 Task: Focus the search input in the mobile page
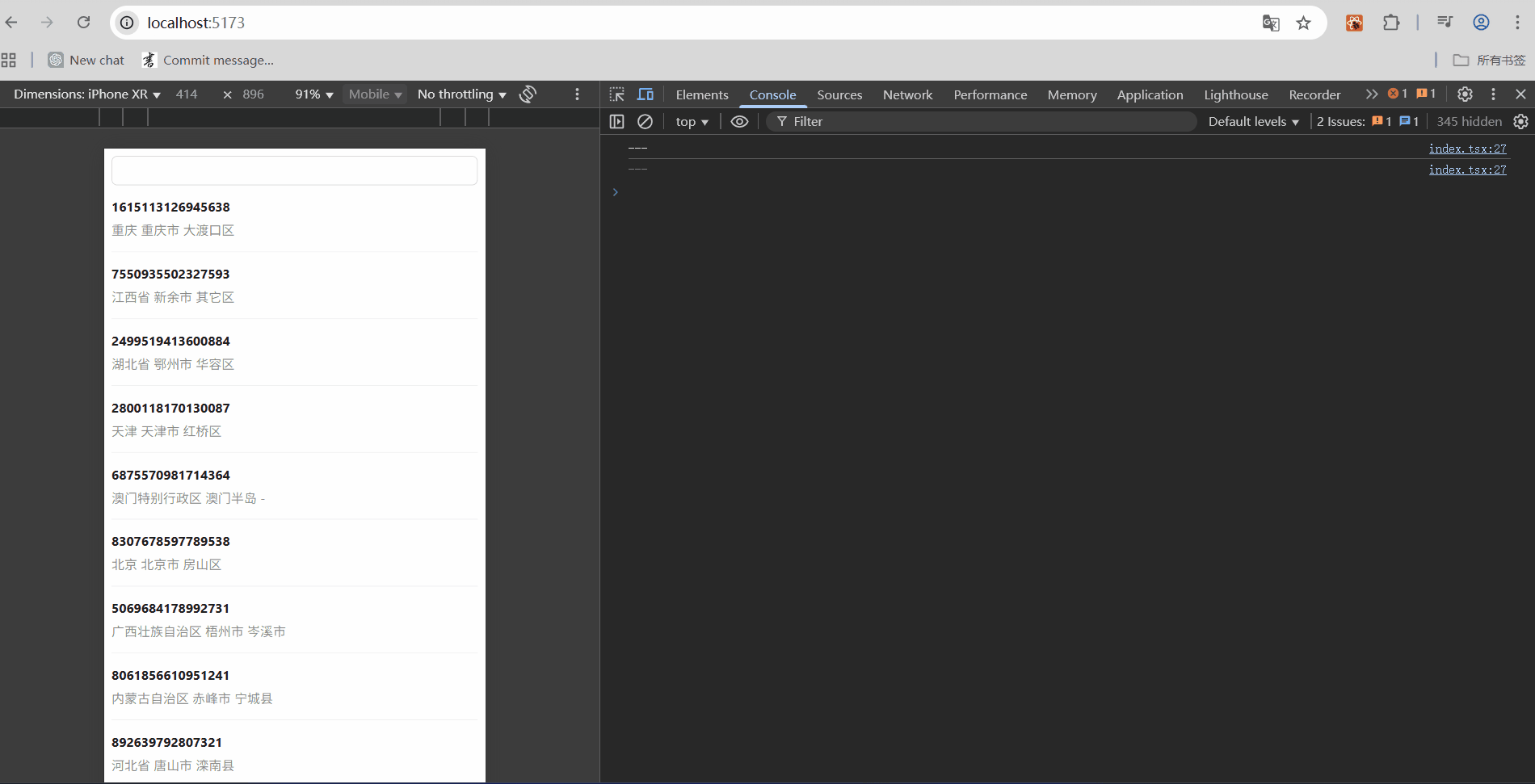[294, 170]
